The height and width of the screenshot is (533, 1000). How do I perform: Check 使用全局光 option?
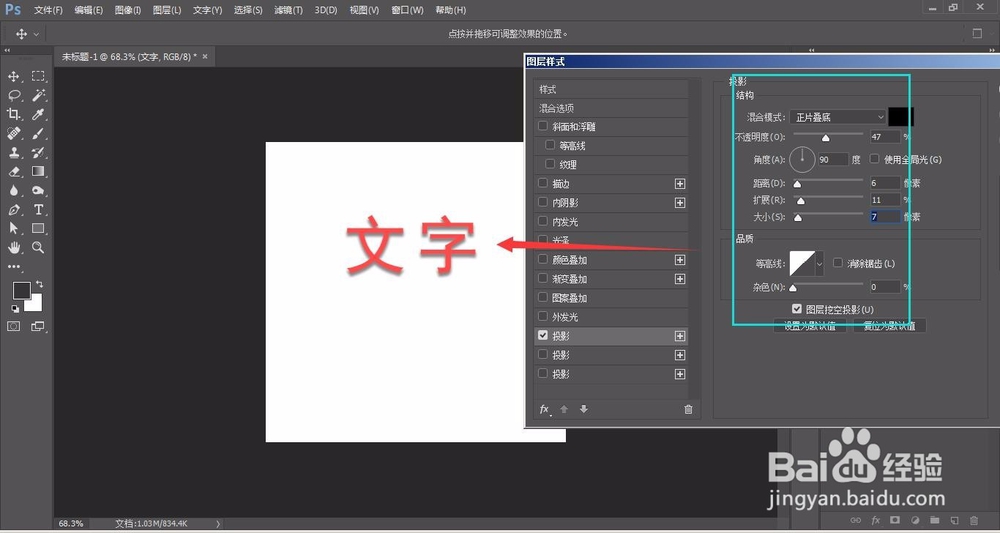coord(874,159)
